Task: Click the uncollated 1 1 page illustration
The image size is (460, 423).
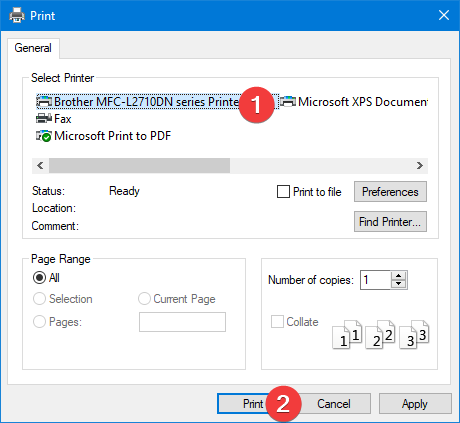Action: pos(347,334)
